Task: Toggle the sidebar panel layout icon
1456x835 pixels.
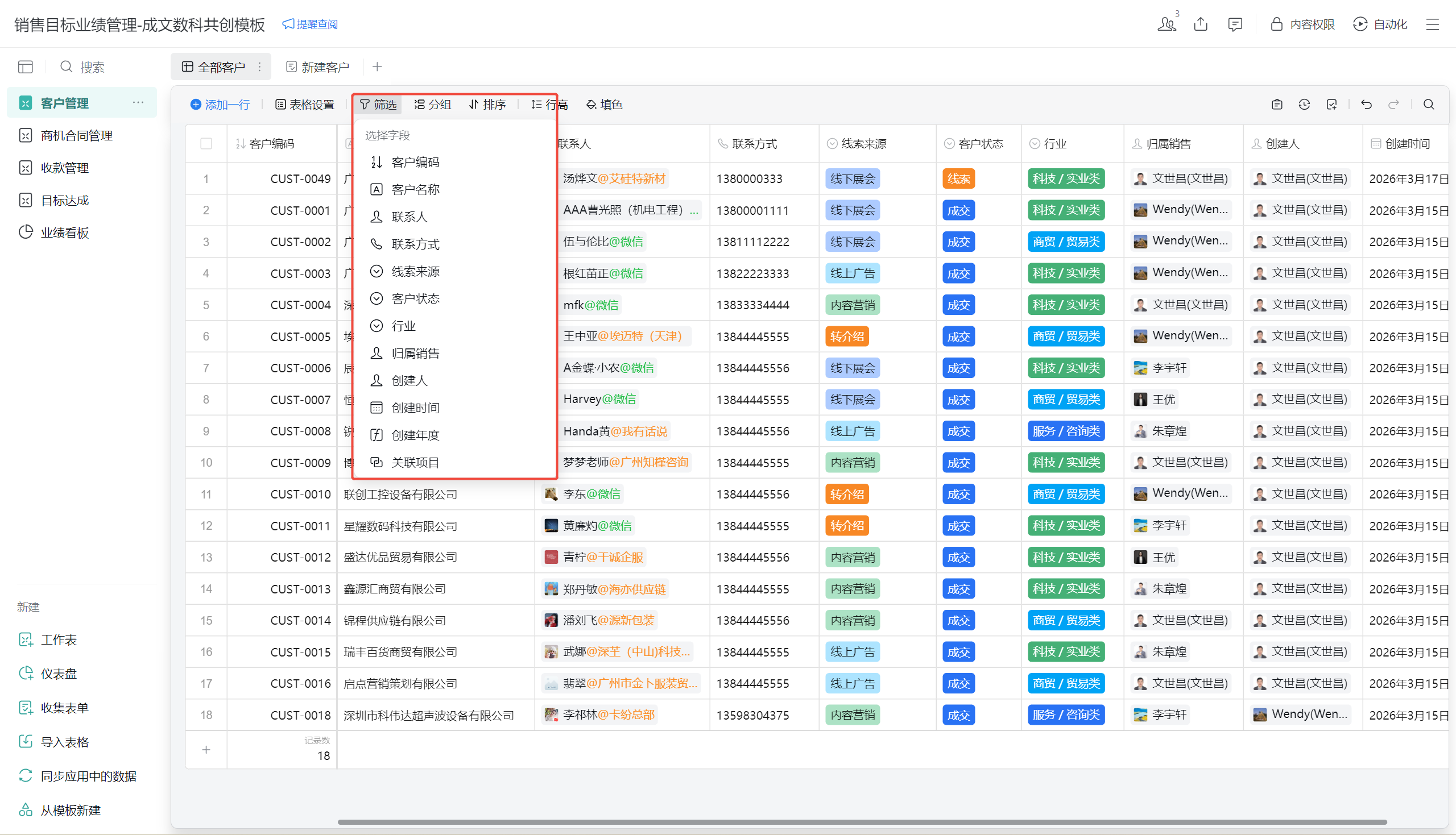Action: tap(25, 67)
